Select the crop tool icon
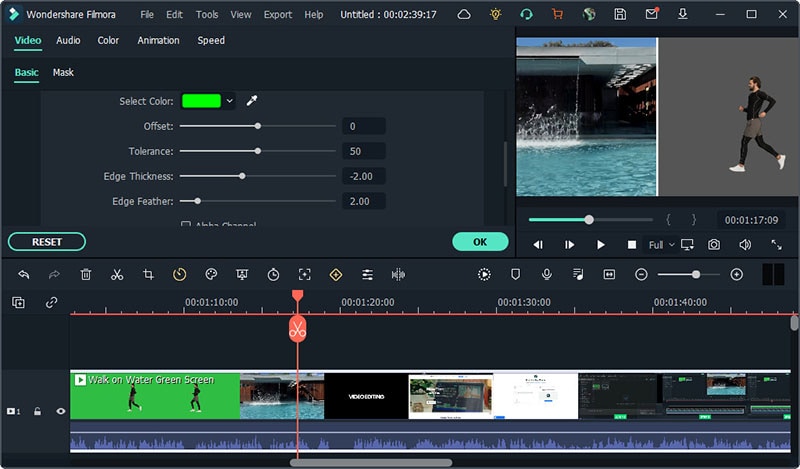The image size is (800, 469). [x=148, y=275]
